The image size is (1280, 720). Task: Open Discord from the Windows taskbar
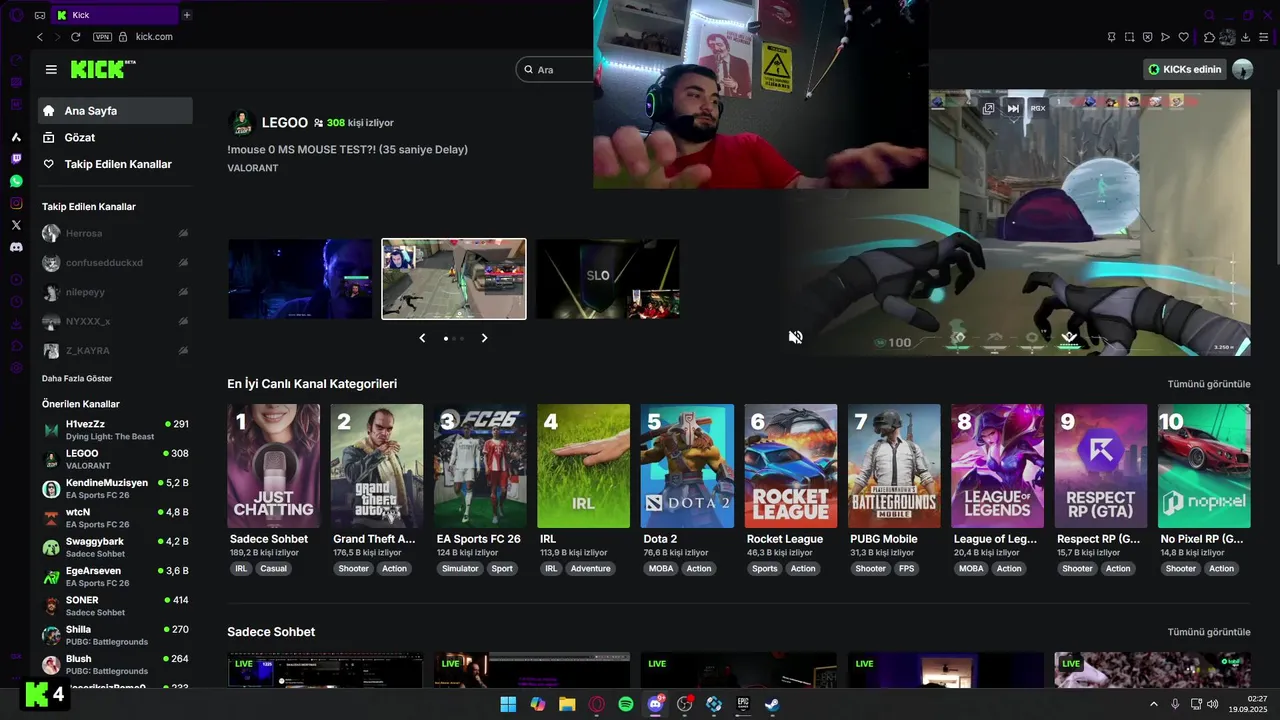(656, 704)
